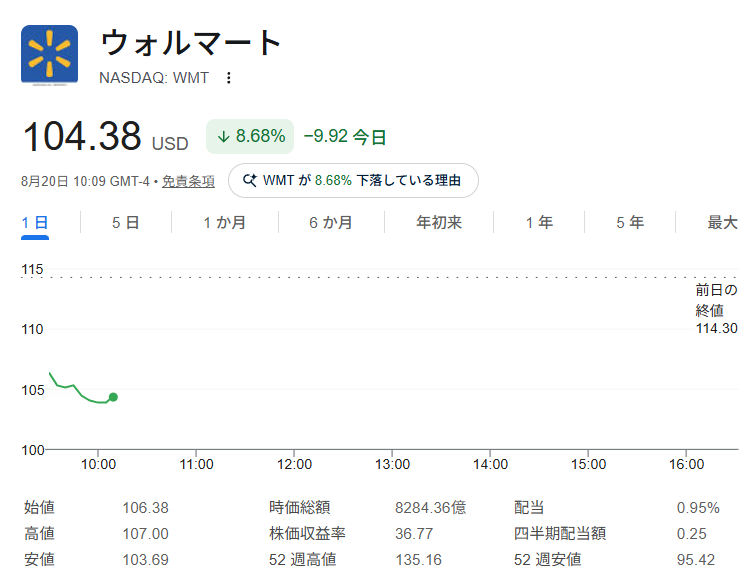Switch to the 1 年 chart range tab
The image size is (751, 588).
point(539,223)
